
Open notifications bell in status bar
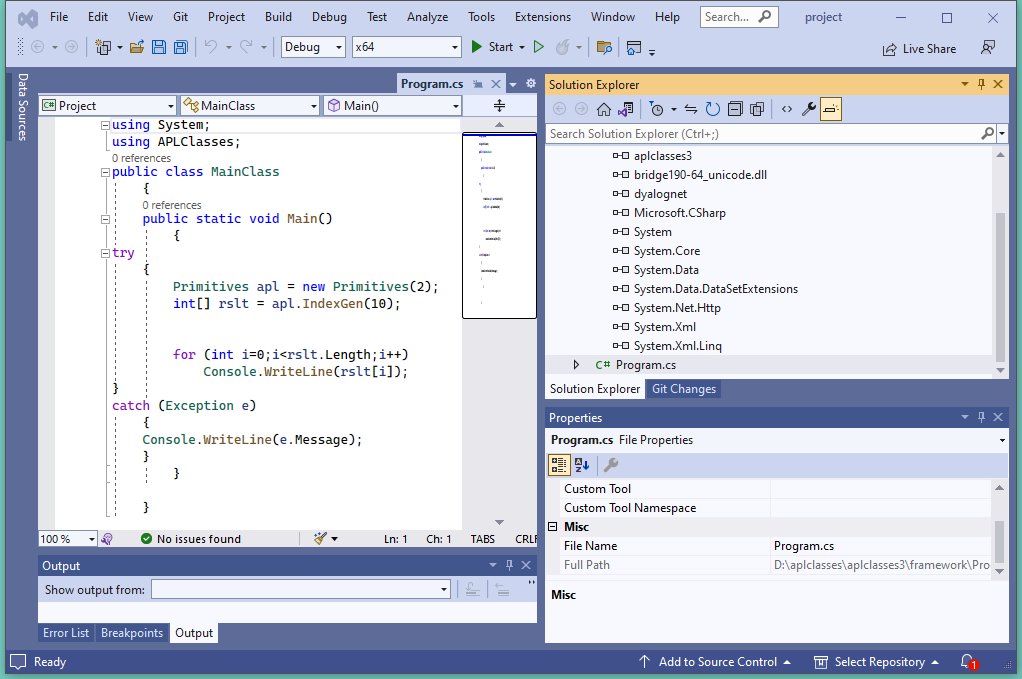967,662
